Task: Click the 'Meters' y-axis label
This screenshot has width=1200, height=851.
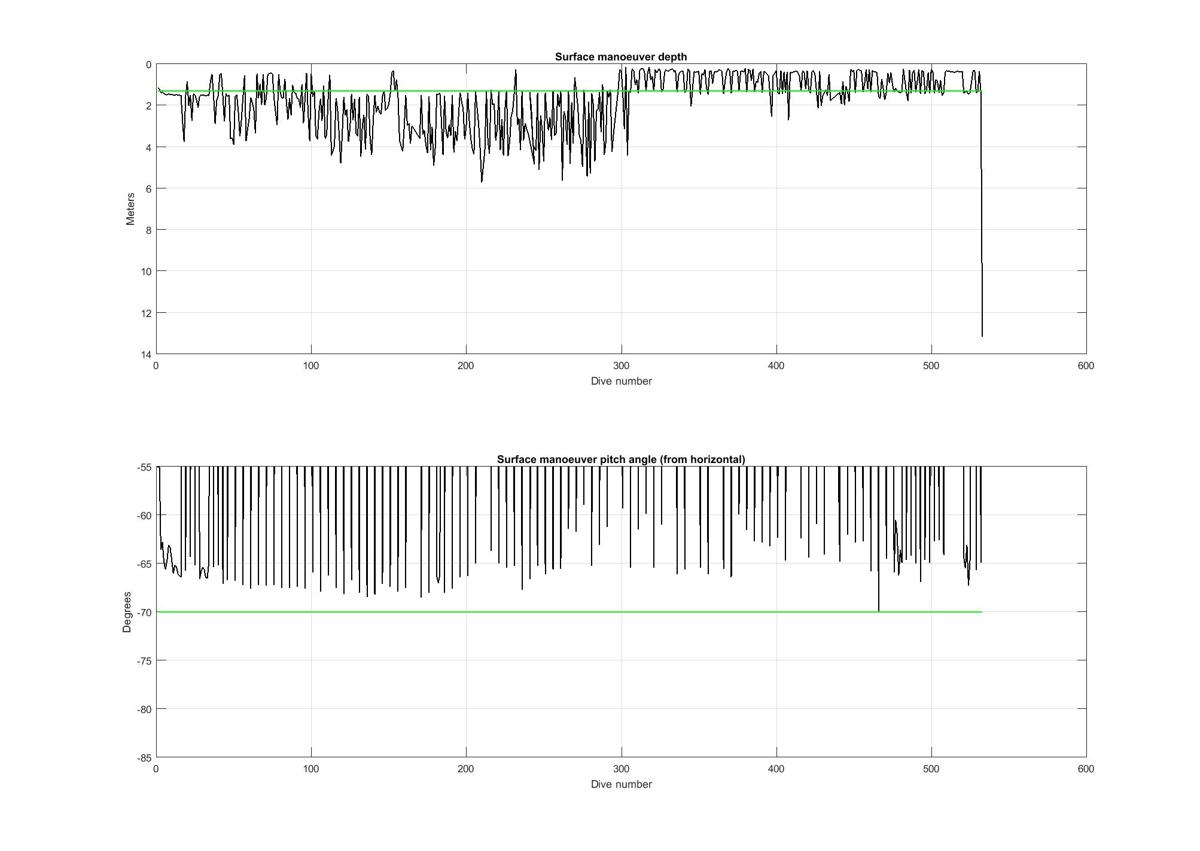Action: pos(130,209)
